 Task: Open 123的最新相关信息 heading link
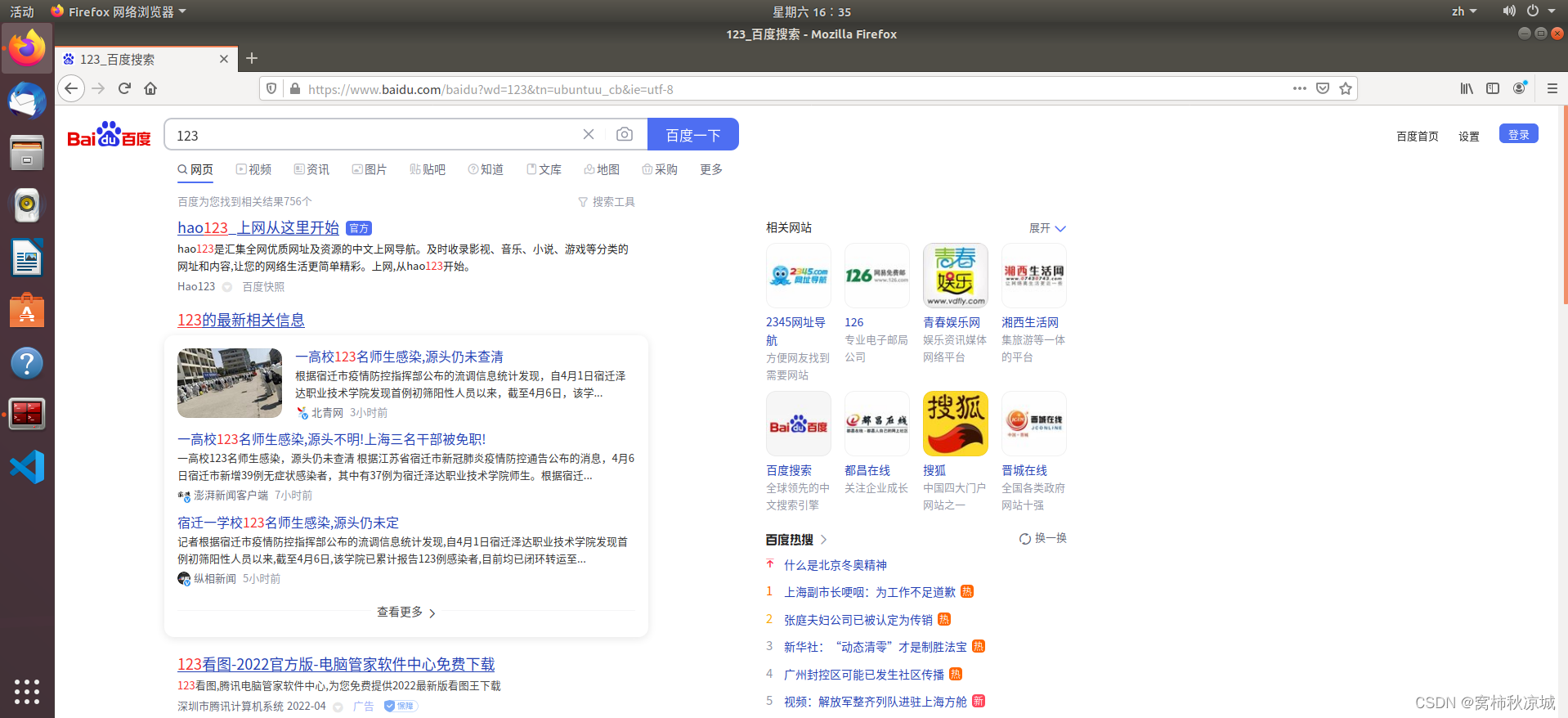coord(241,321)
